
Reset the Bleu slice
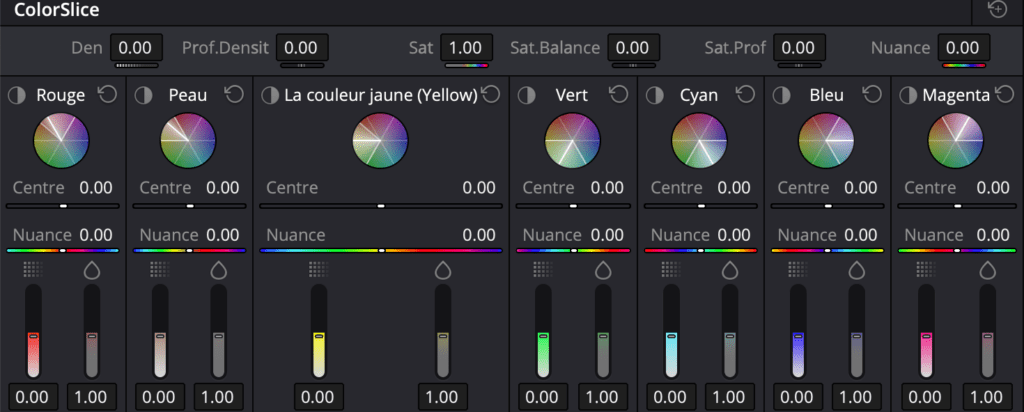click(x=872, y=95)
